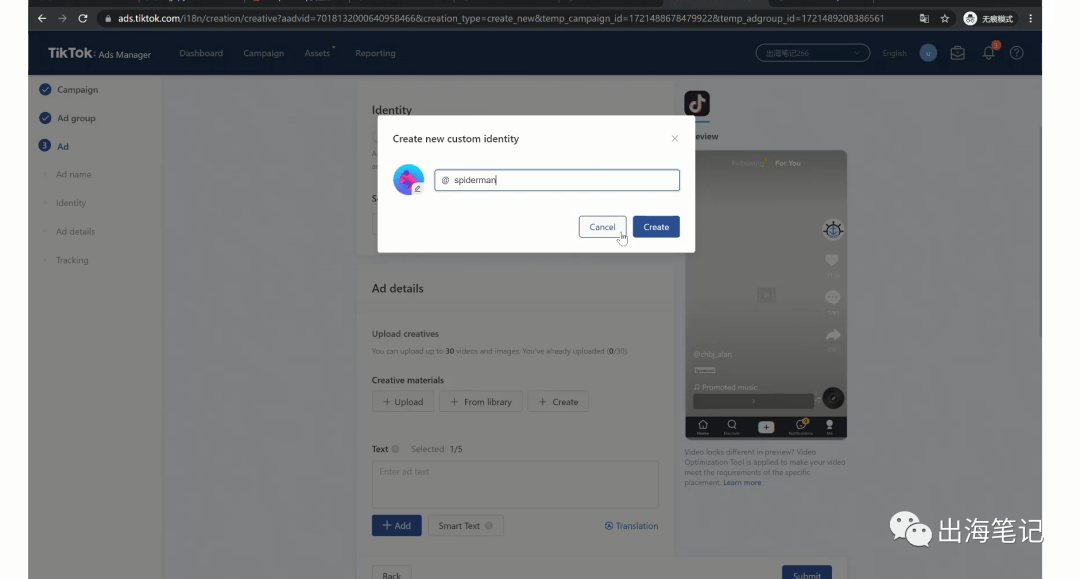Close the Create new custom identity dialog
The height and width of the screenshot is (579, 1080).
674,138
